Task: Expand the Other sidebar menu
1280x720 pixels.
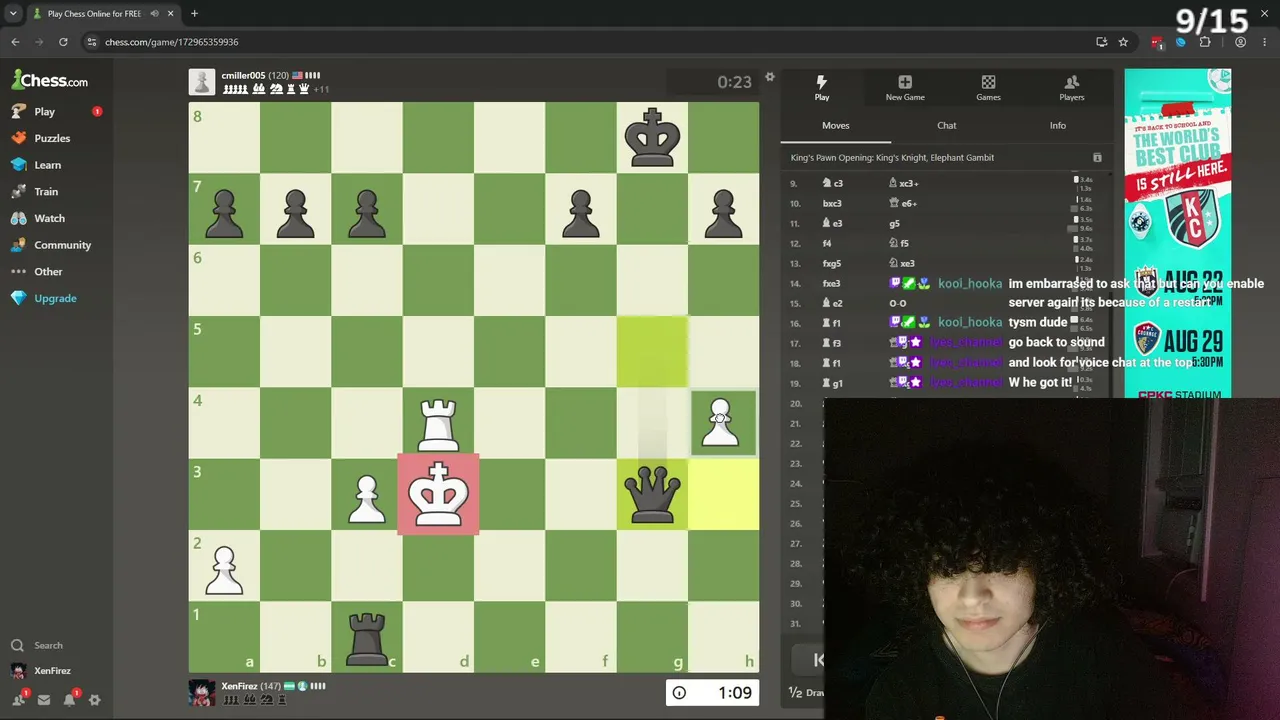Action: [48, 272]
